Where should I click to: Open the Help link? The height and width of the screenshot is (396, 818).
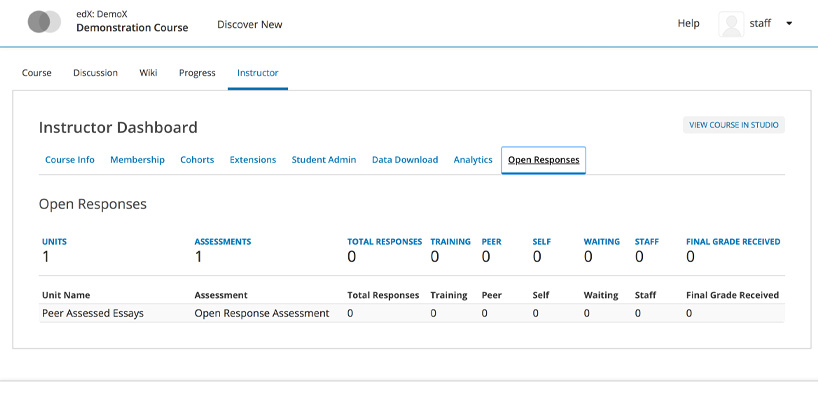688,23
